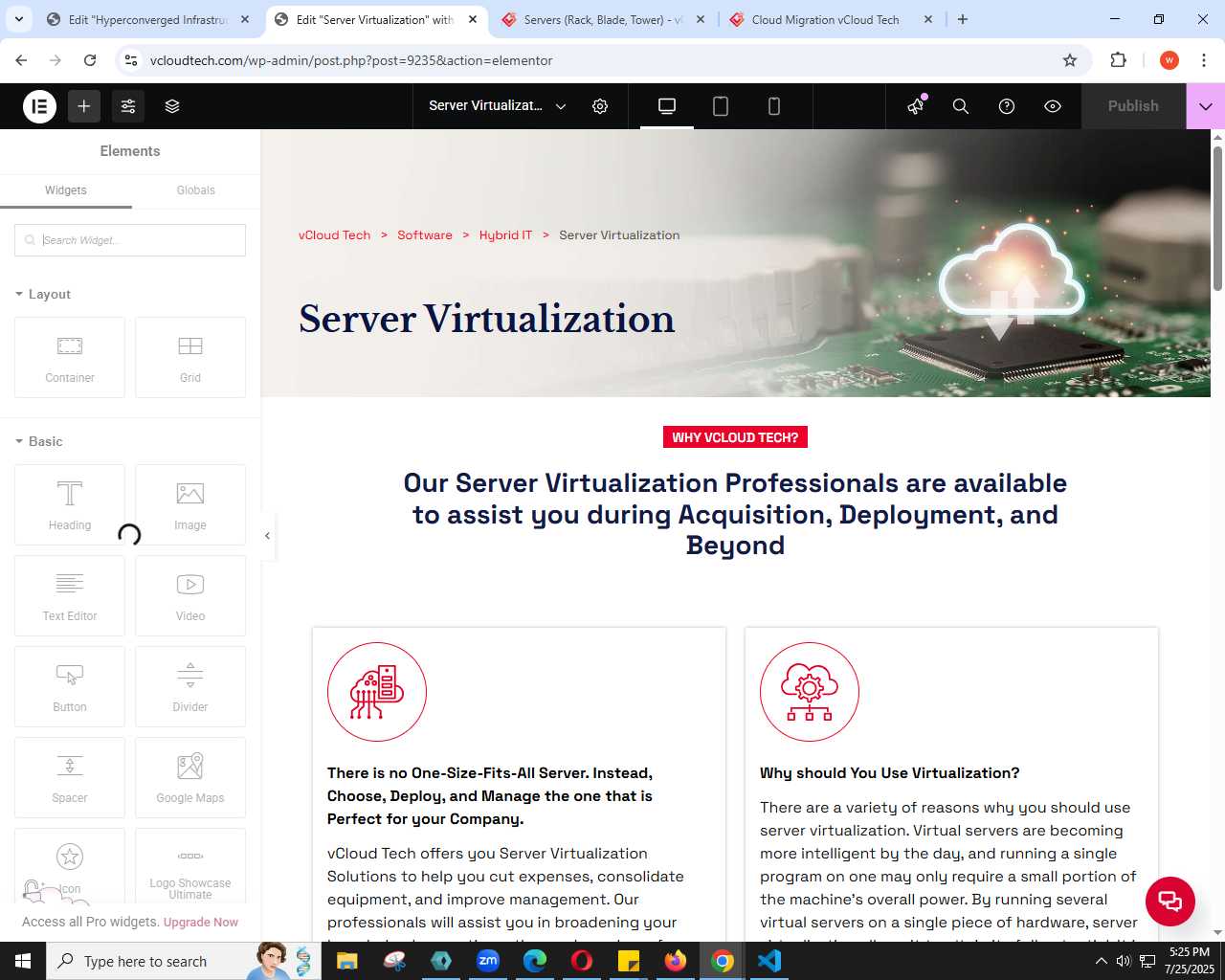Viewport: 1225px width, 980px height.
Task: Open Chrome profile avatar menu
Action: (x=1169, y=60)
